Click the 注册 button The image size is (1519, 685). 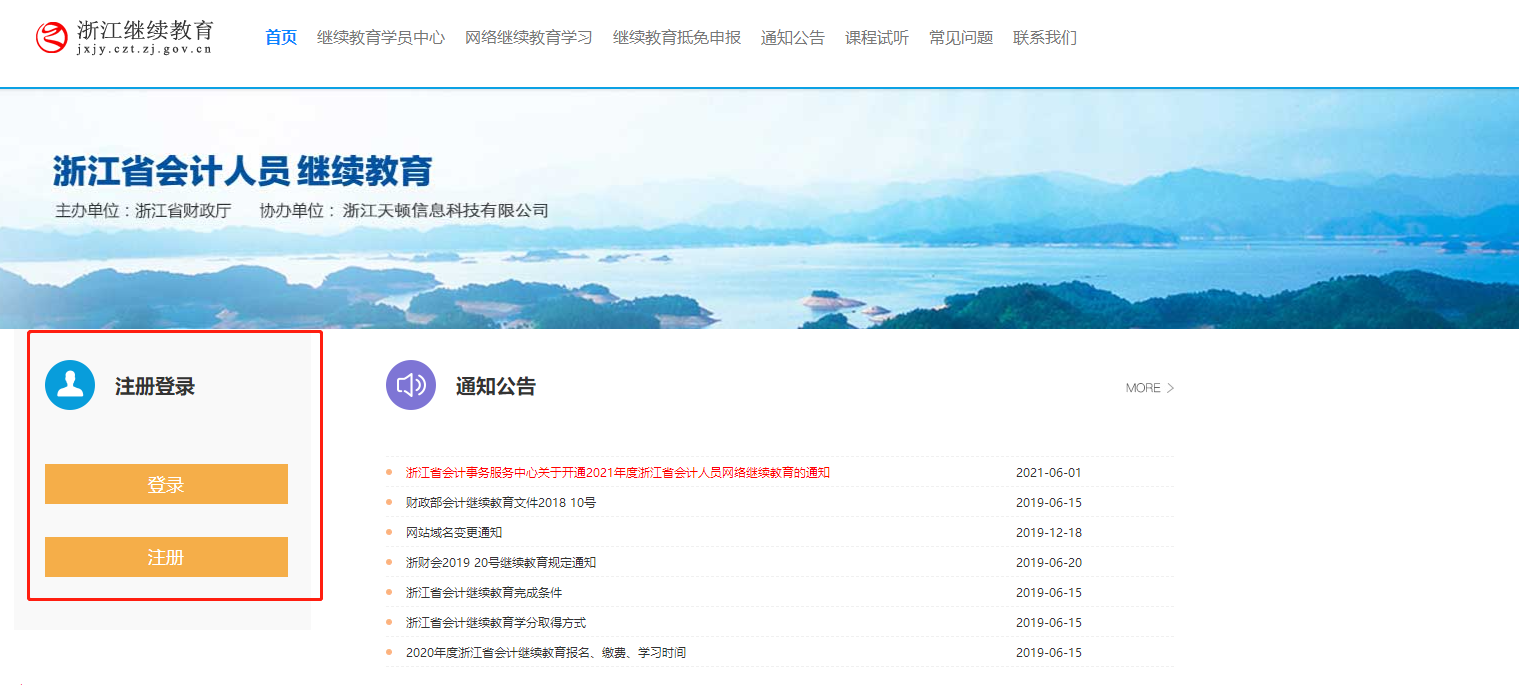coord(165,557)
